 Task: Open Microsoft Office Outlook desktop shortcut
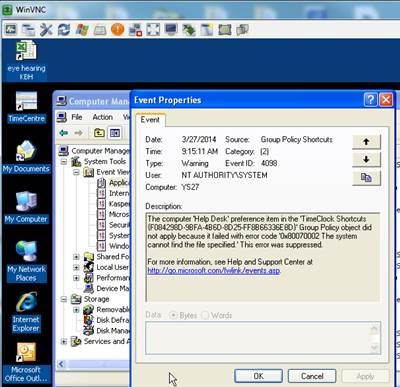tap(26, 363)
